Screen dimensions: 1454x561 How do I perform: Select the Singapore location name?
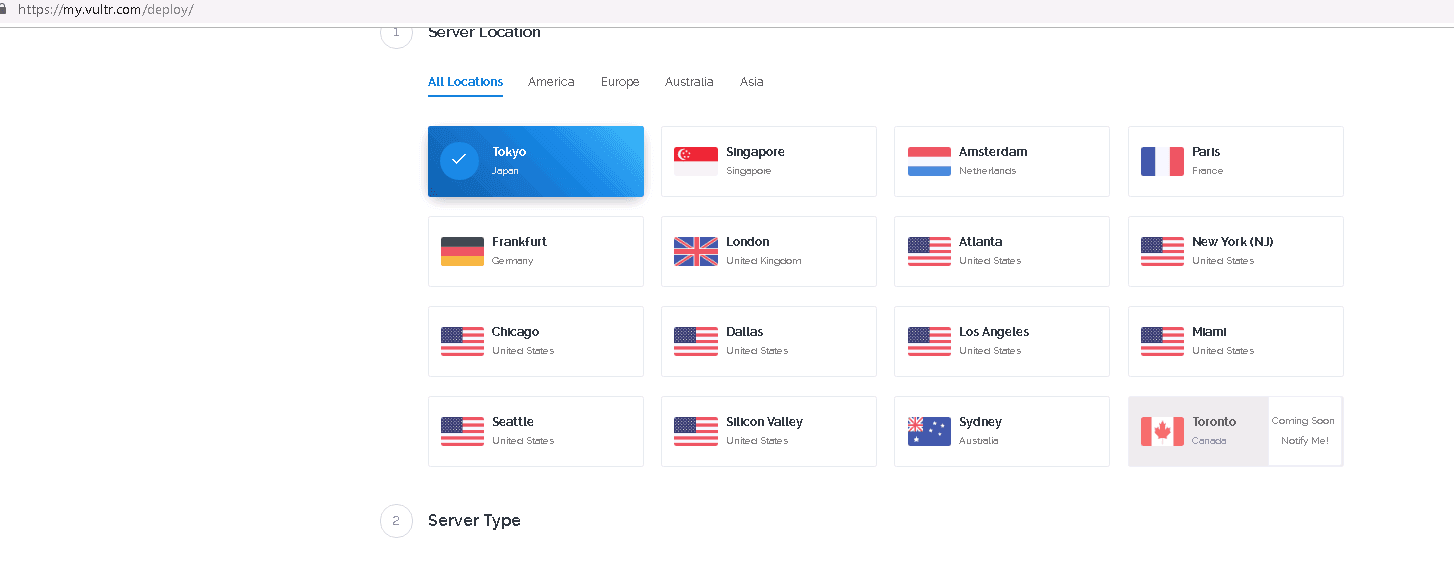coord(755,152)
